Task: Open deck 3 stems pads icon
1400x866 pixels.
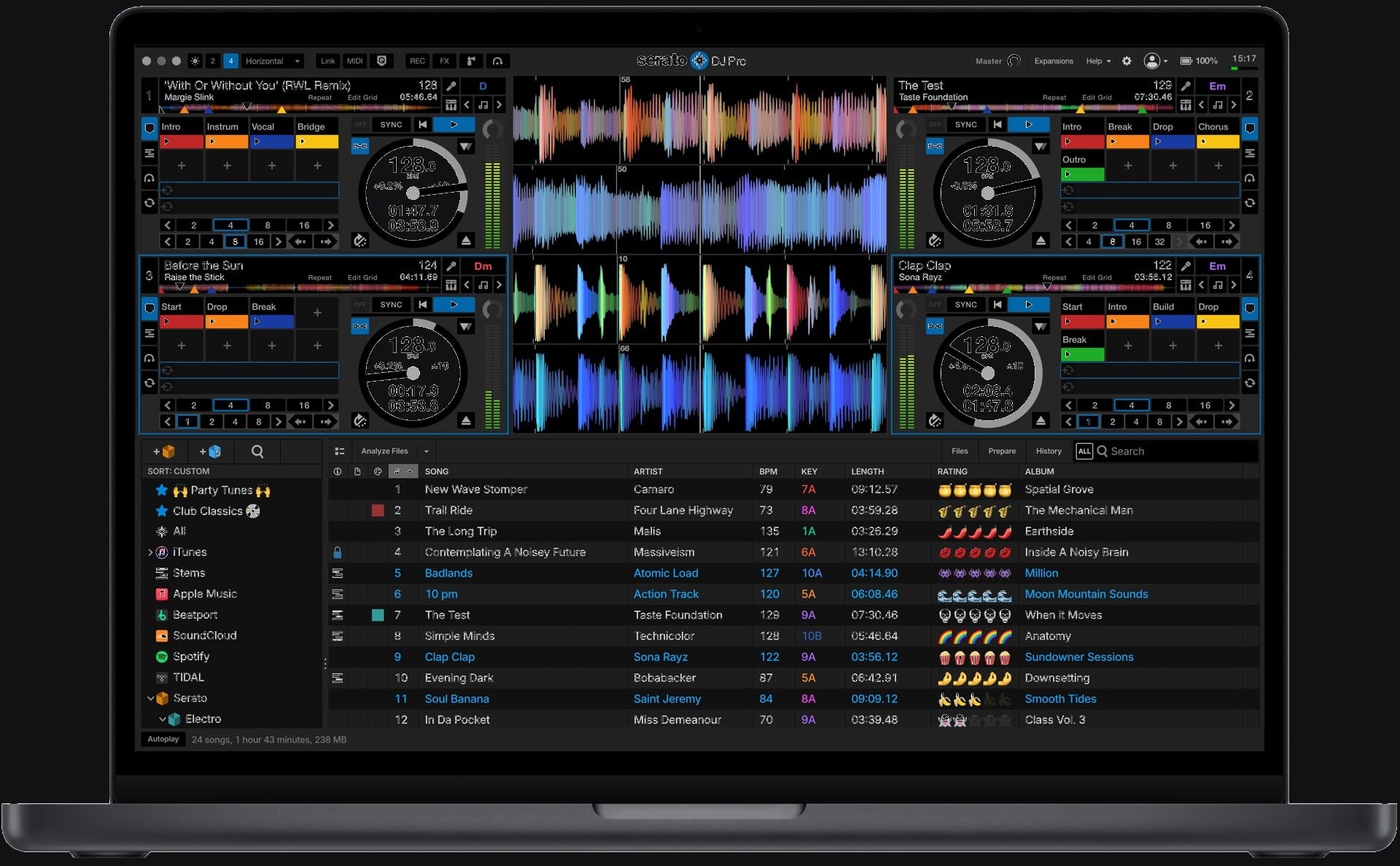Action: (x=451, y=285)
